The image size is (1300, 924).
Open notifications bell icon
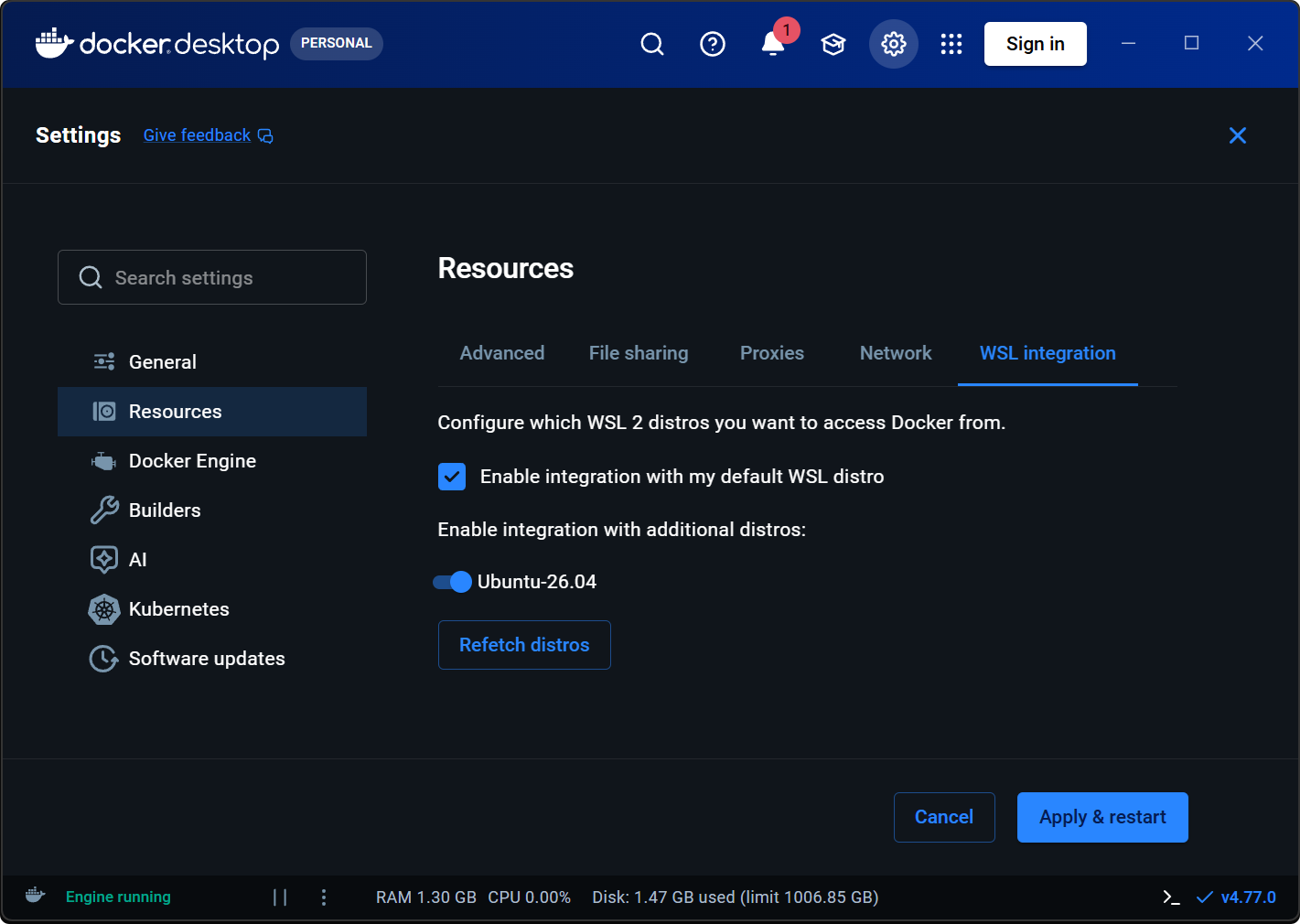(773, 44)
